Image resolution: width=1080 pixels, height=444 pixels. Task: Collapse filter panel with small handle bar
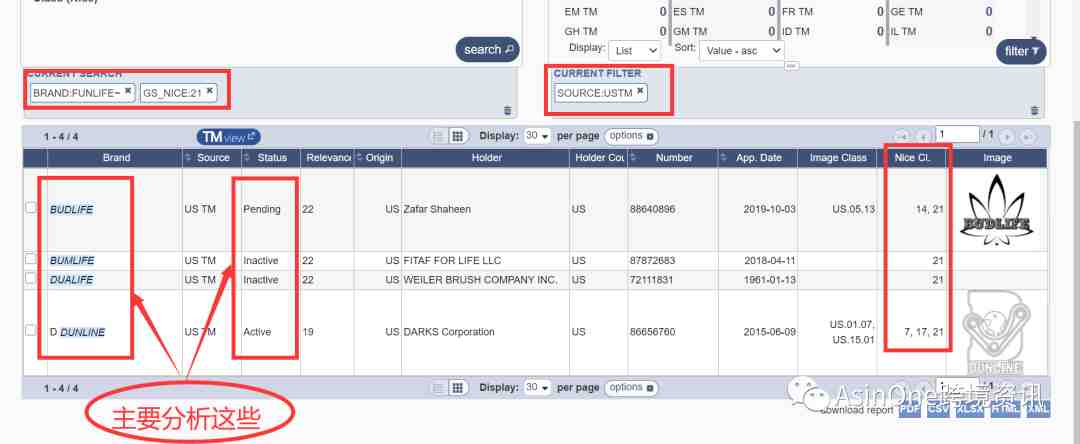[792, 65]
